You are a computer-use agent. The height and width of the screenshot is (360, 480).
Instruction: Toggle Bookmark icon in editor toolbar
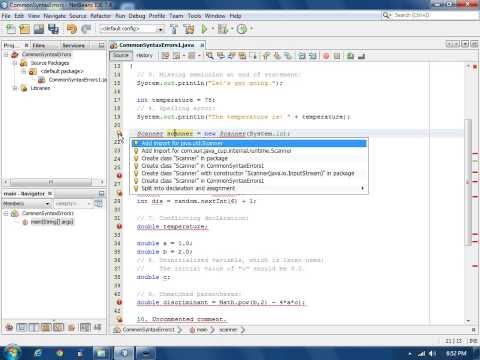288,56
